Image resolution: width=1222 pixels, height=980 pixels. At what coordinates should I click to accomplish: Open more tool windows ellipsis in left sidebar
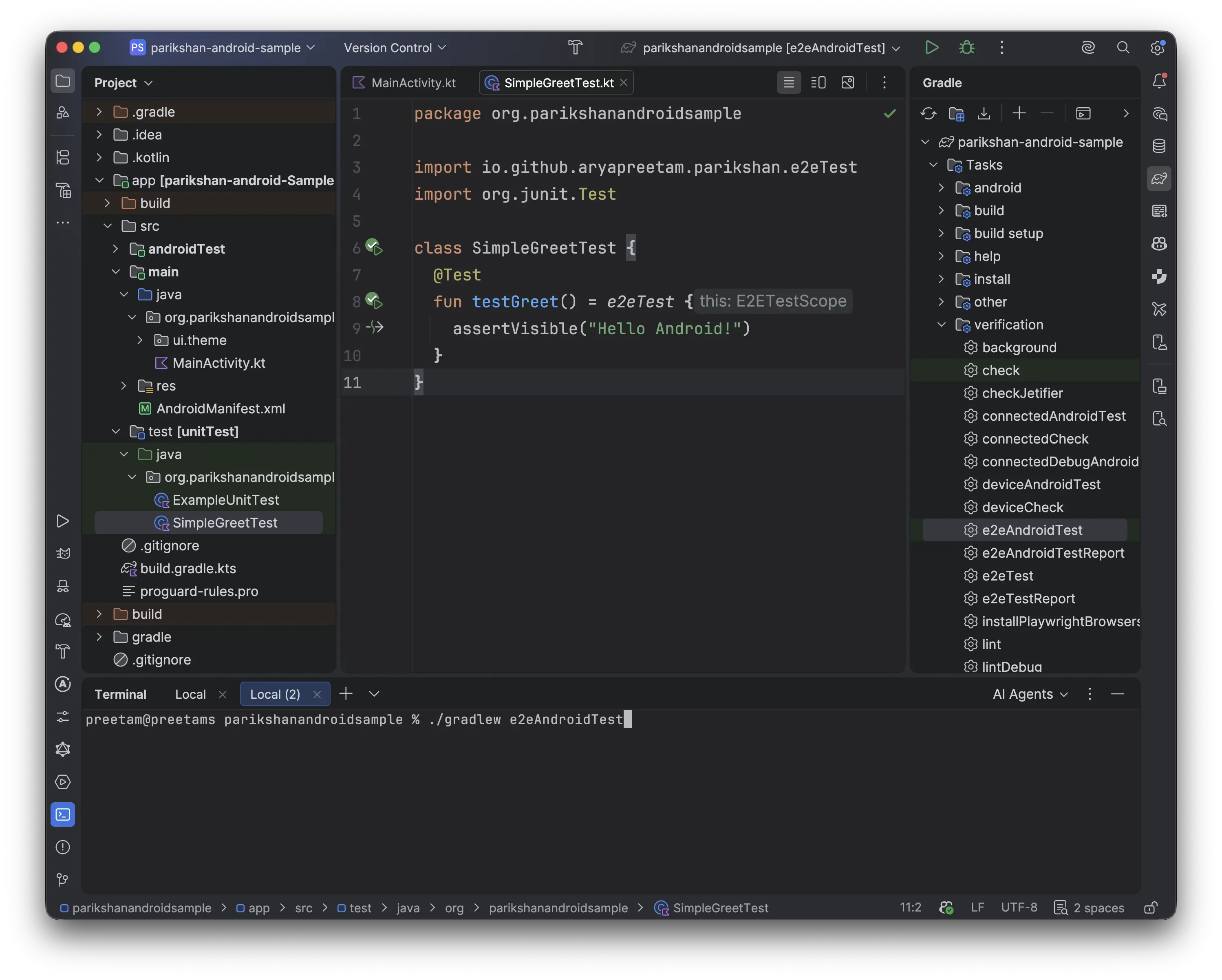point(63,223)
